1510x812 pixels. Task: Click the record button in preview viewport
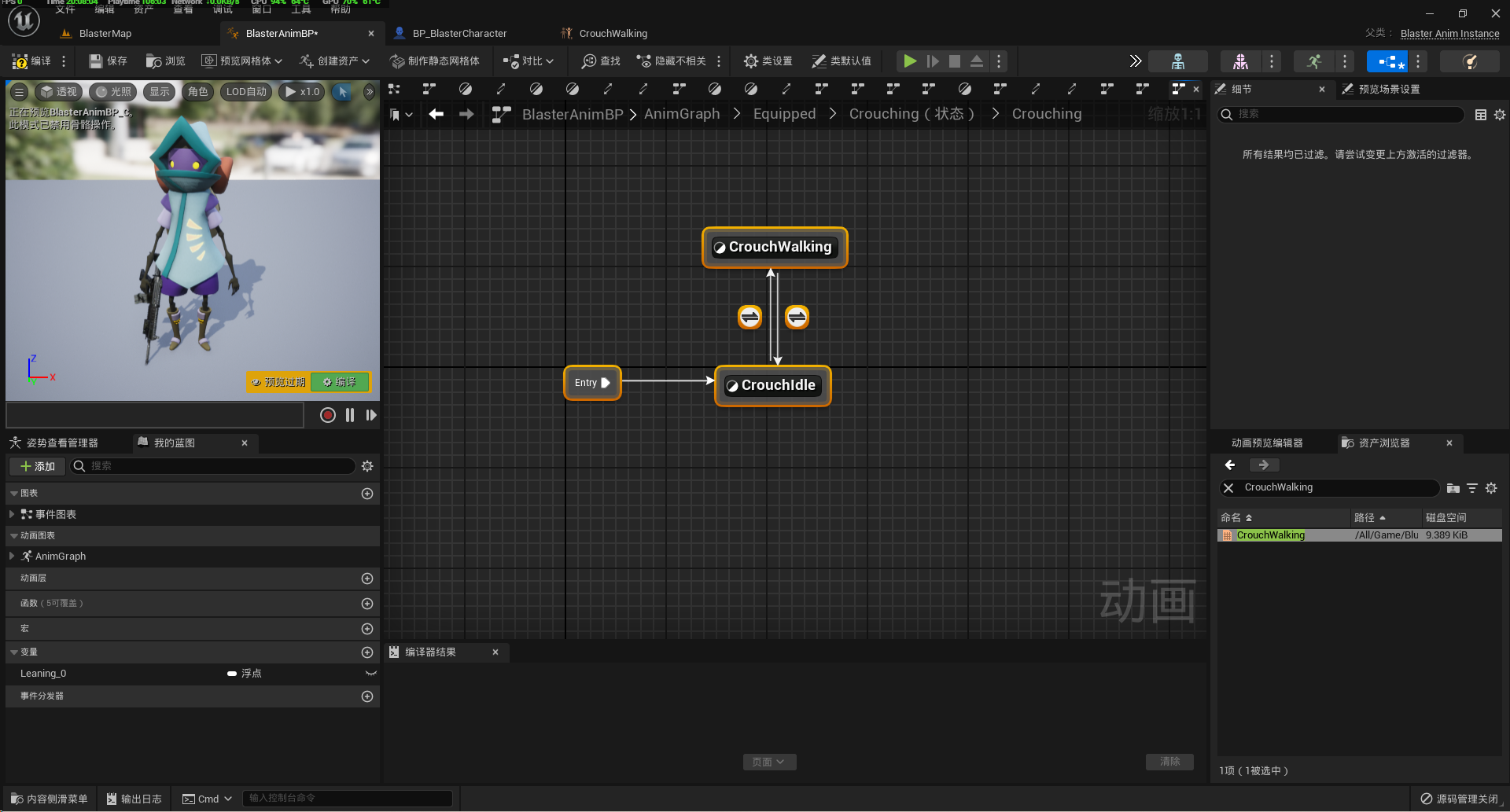pyautogui.click(x=328, y=415)
